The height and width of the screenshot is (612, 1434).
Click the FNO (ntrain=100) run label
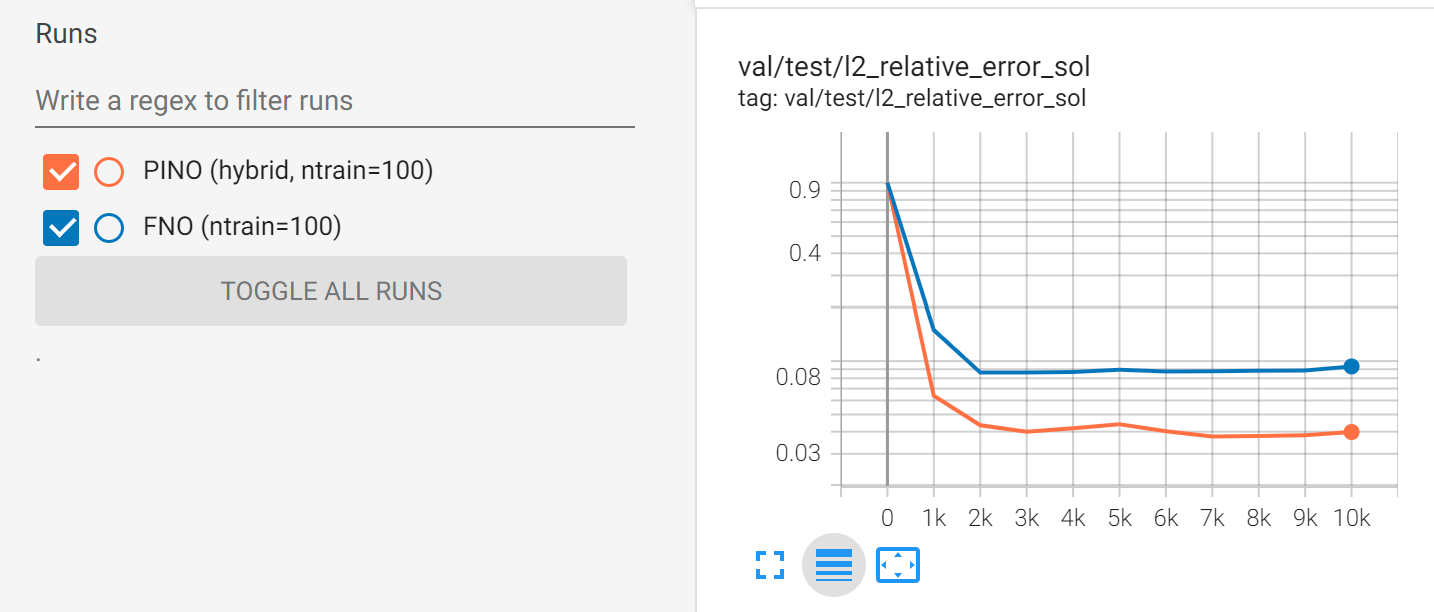242,227
